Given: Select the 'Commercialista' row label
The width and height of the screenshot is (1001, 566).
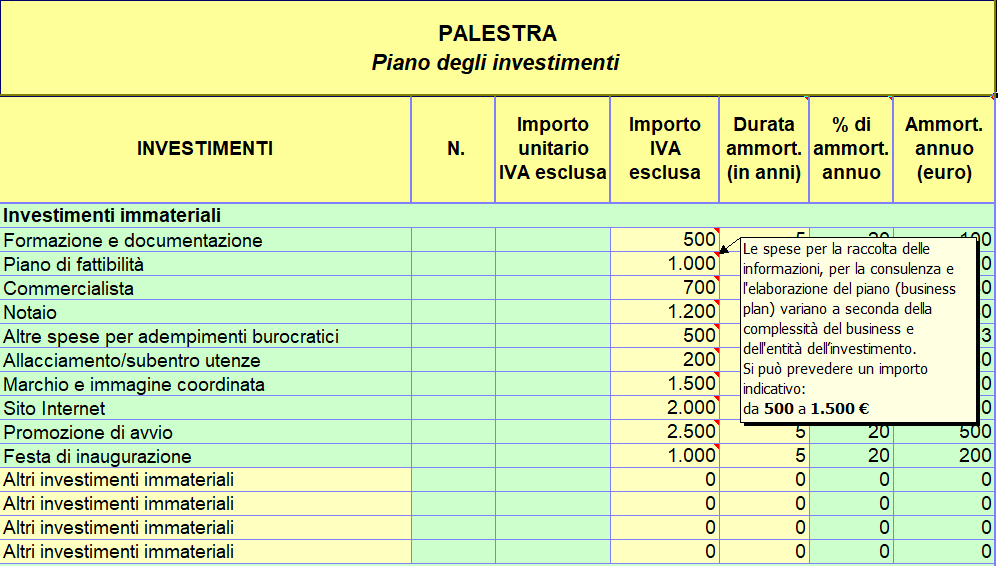Looking at the screenshot, I should pyautogui.click(x=68, y=288).
